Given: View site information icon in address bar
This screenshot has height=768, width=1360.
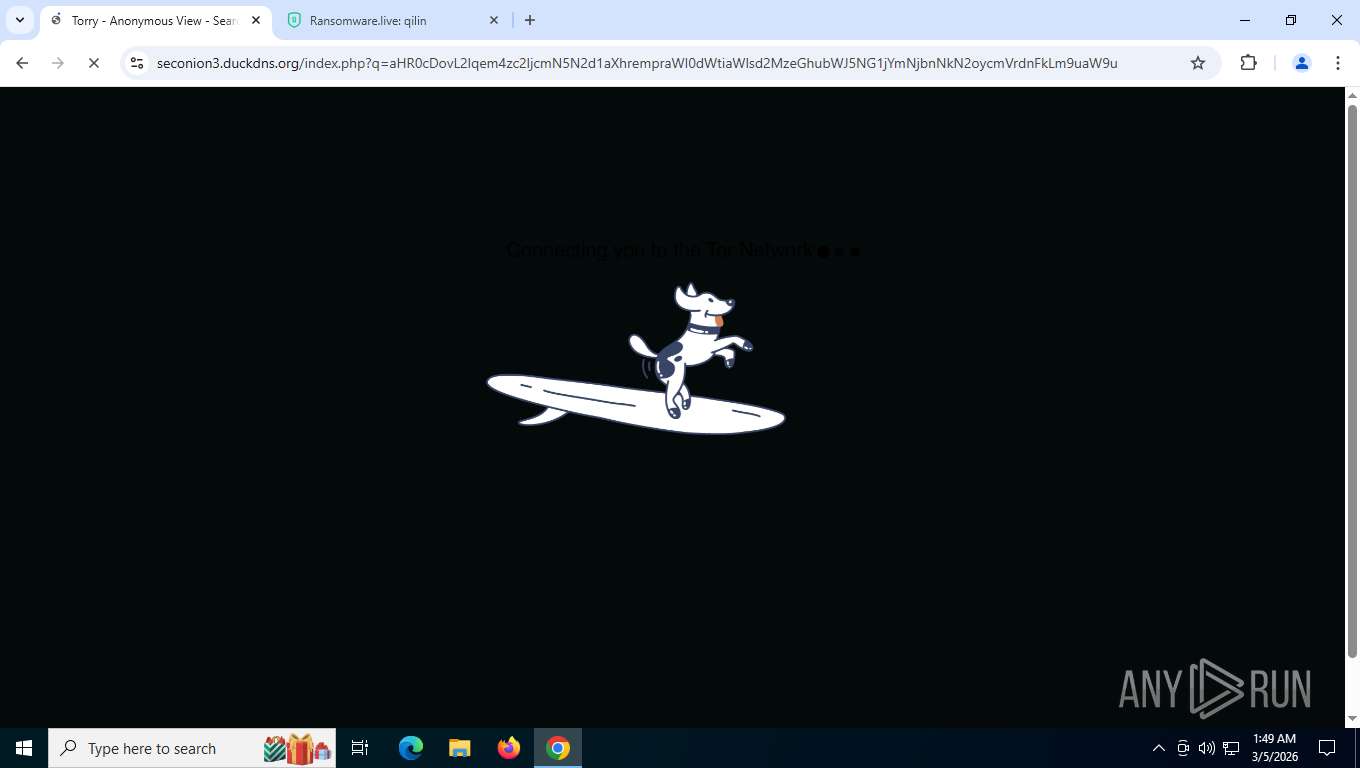Looking at the screenshot, I should 137,63.
